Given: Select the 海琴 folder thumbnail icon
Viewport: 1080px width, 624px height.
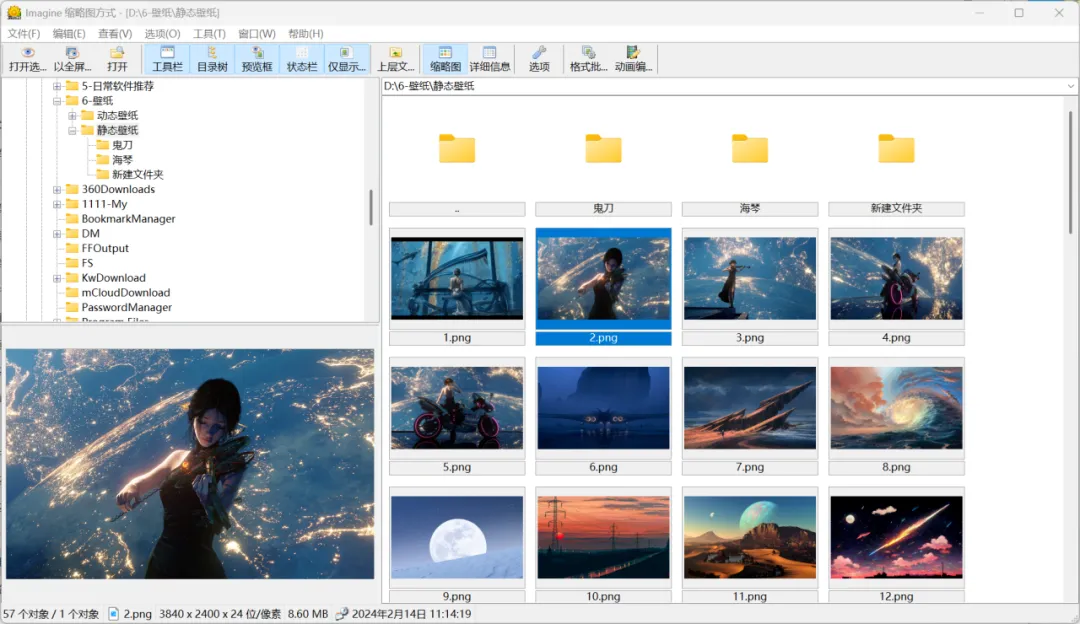Looking at the screenshot, I should click(x=749, y=149).
